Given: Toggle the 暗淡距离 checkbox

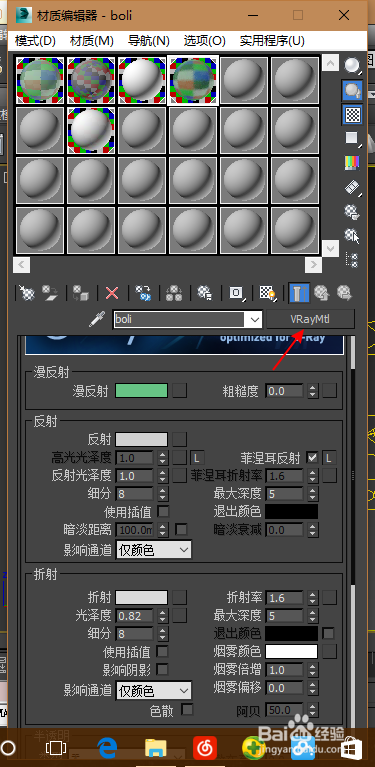Looking at the screenshot, I should (x=181, y=529).
